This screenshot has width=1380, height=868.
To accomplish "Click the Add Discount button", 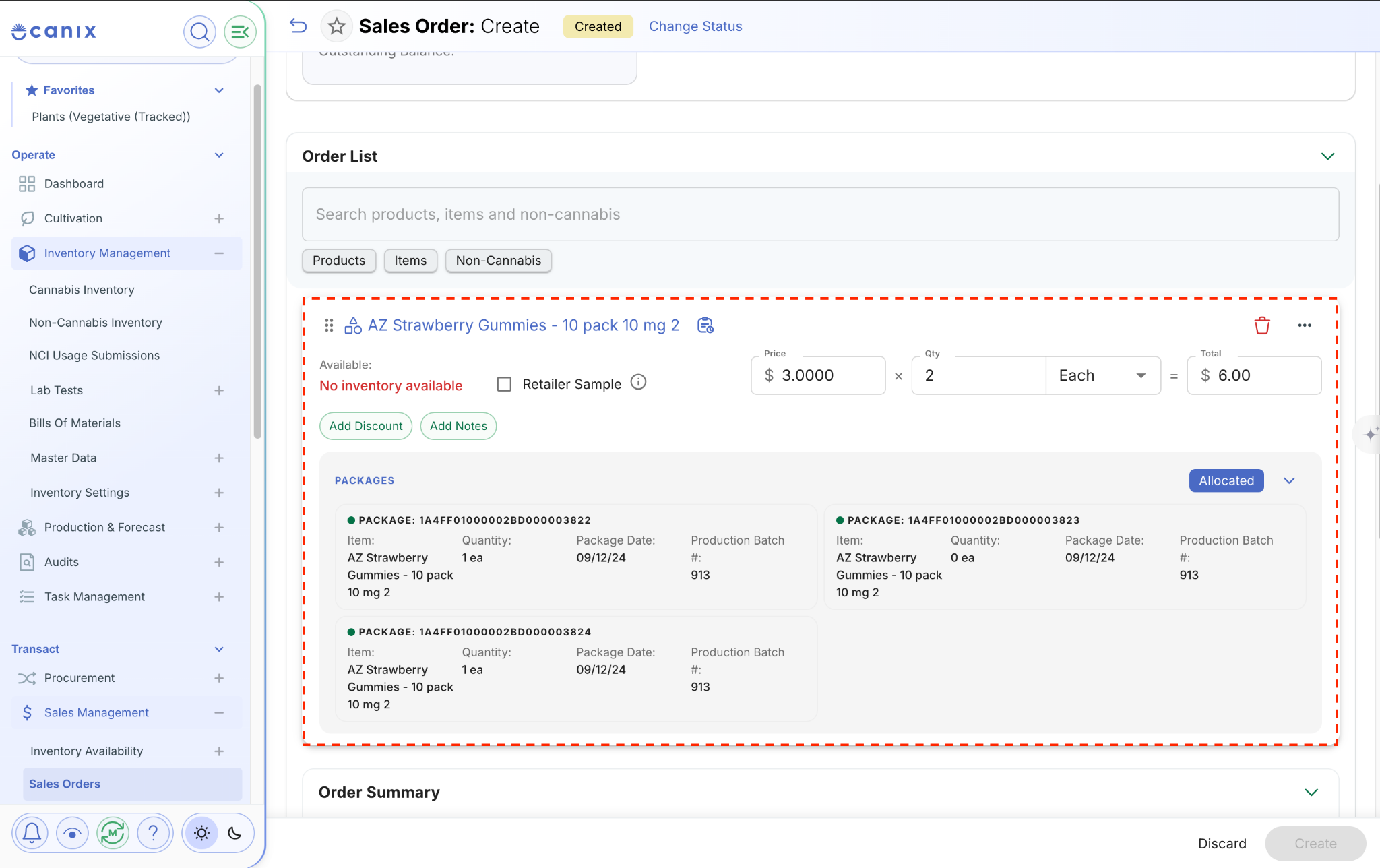I will pyautogui.click(x=365, y=426).
